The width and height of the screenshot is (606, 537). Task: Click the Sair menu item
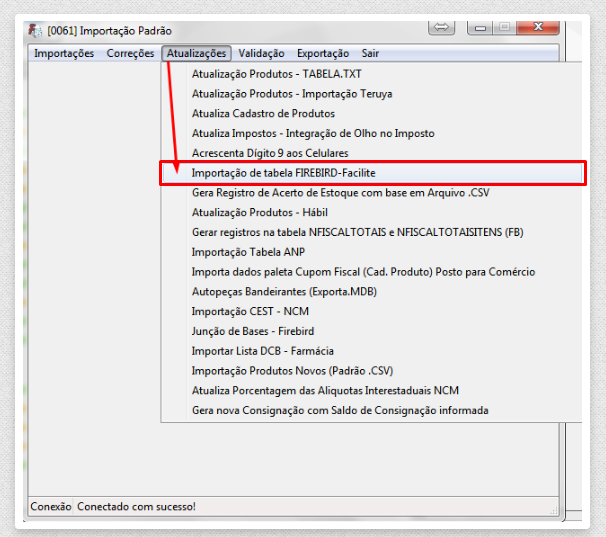click(x=370, y=53)
